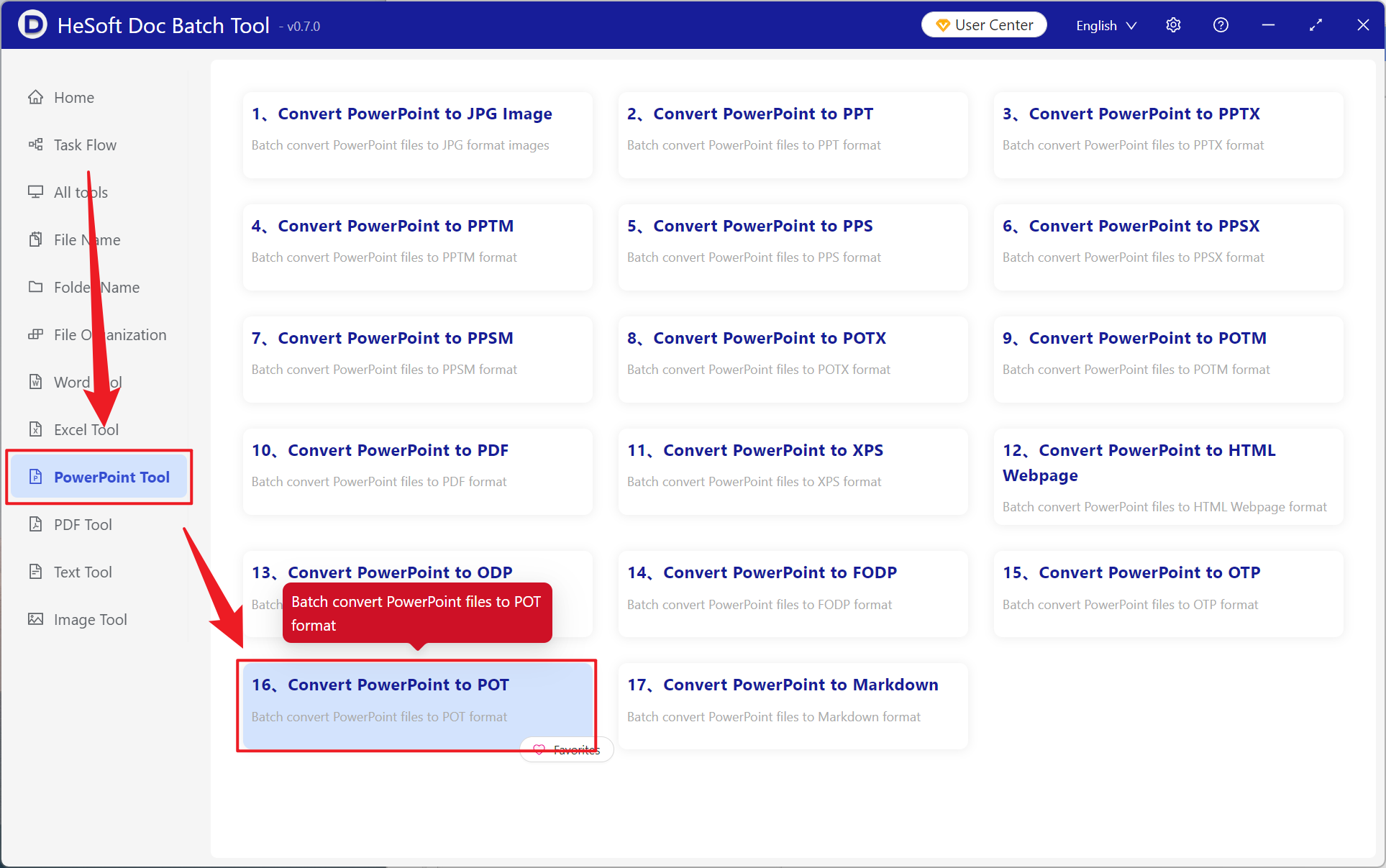Open Convert PowerPoint to PDF card
The image size is (1386, 868).
coord(418,471)
